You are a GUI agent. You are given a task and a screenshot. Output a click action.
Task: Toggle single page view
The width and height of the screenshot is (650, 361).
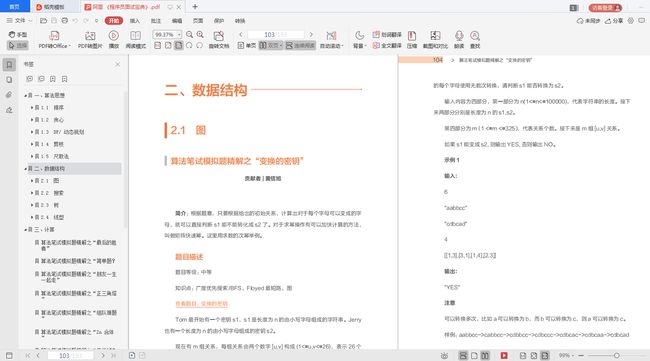click(x=247, y=45)
